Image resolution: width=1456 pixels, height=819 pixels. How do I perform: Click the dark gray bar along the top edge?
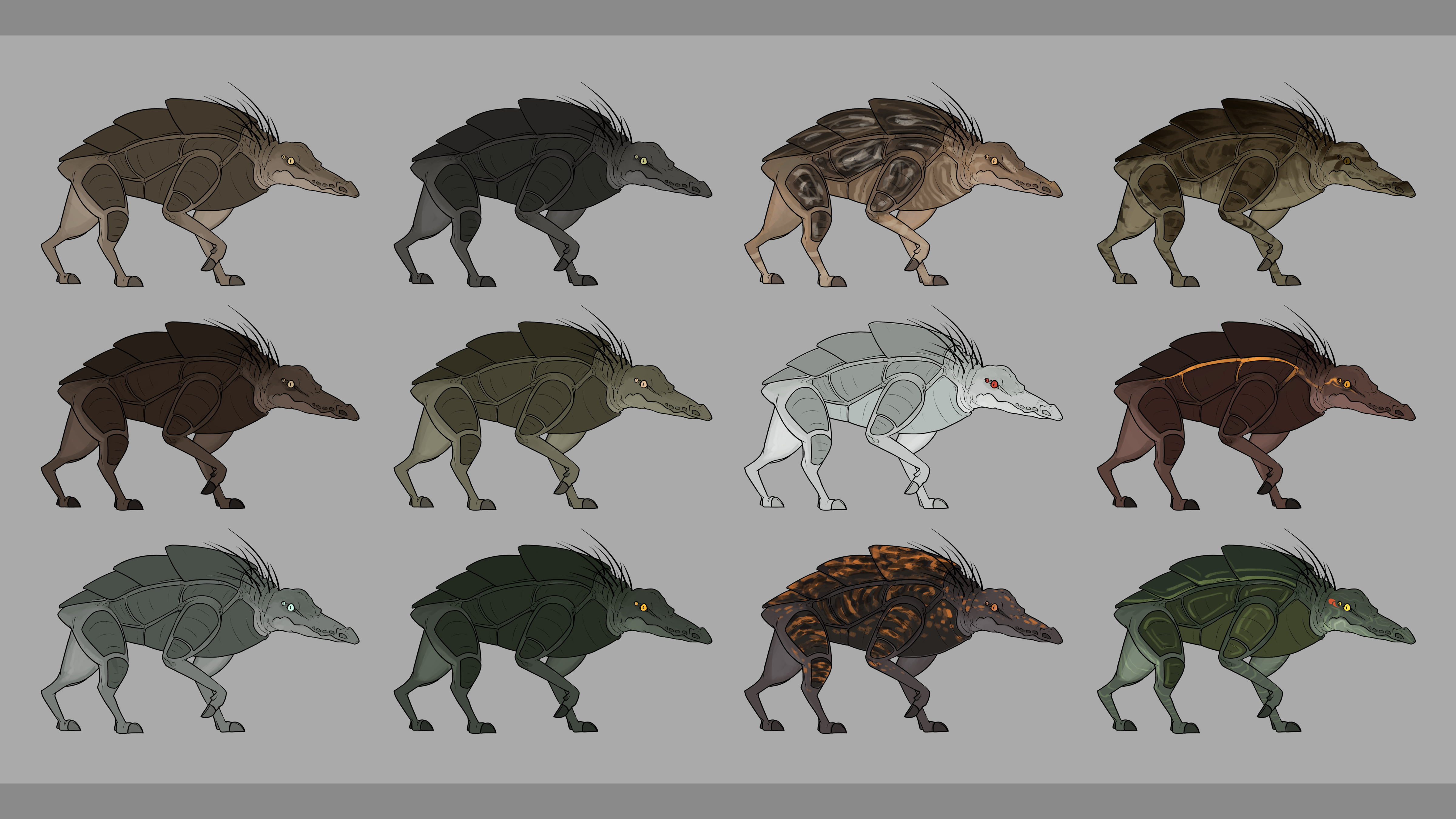click(x=728, y=17)
